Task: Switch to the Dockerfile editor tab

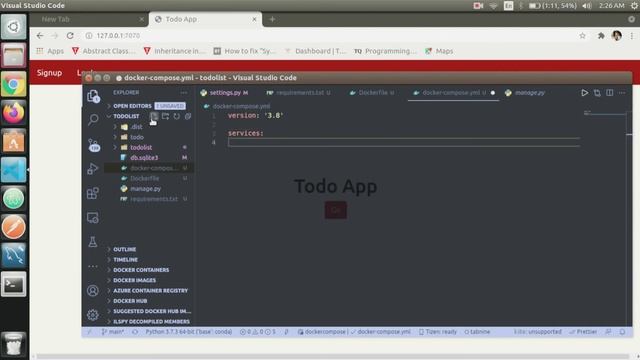Action: (373, 93)
